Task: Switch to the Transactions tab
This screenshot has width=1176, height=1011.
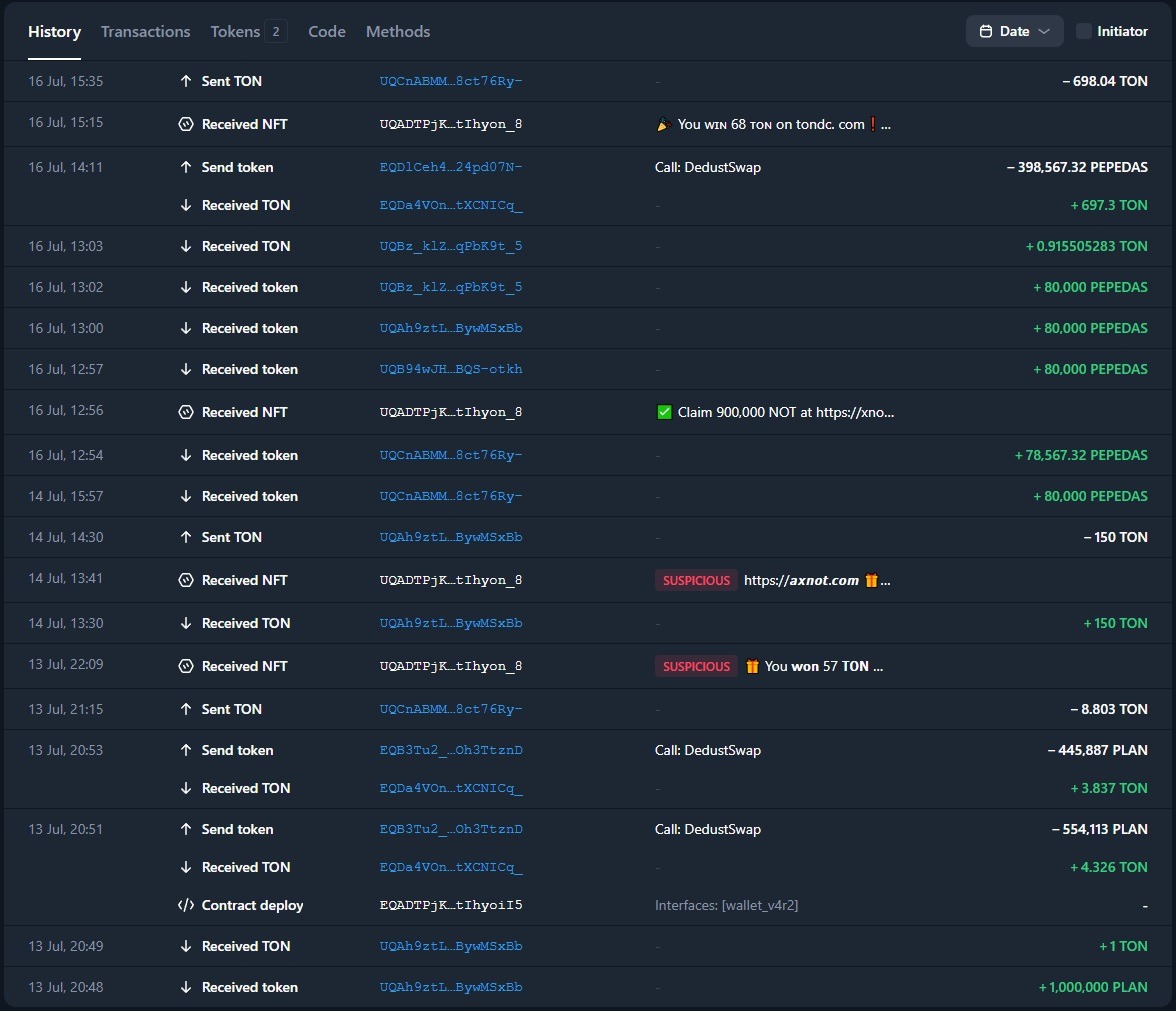Action: (146, 32)
